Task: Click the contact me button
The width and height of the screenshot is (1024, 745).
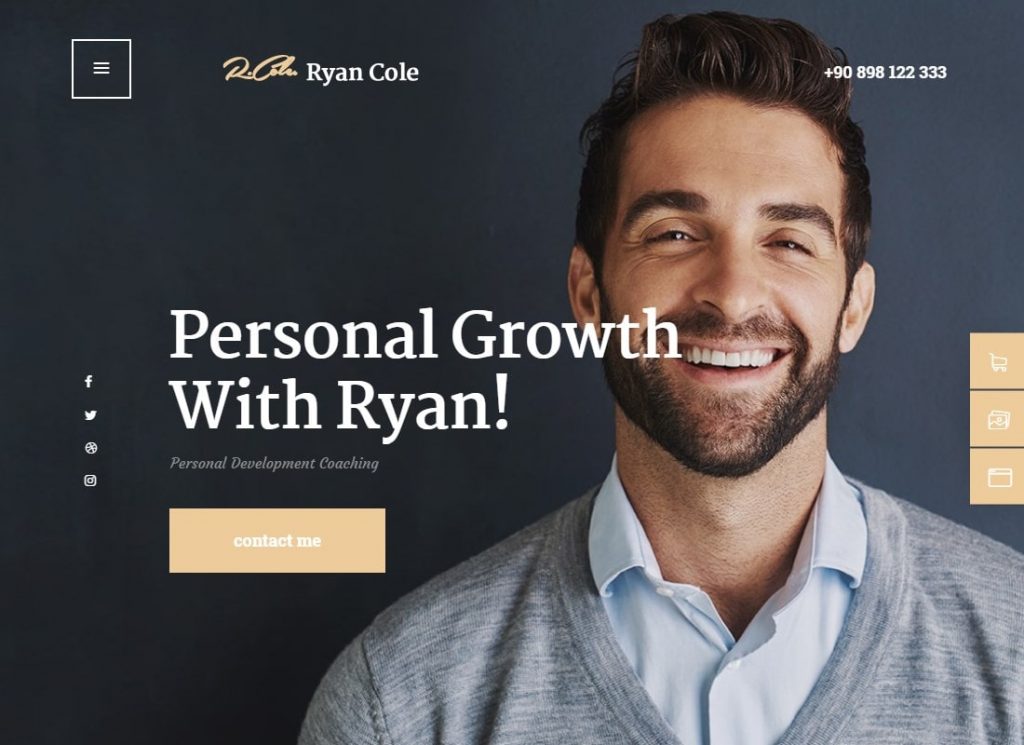Action: (277, 541)
